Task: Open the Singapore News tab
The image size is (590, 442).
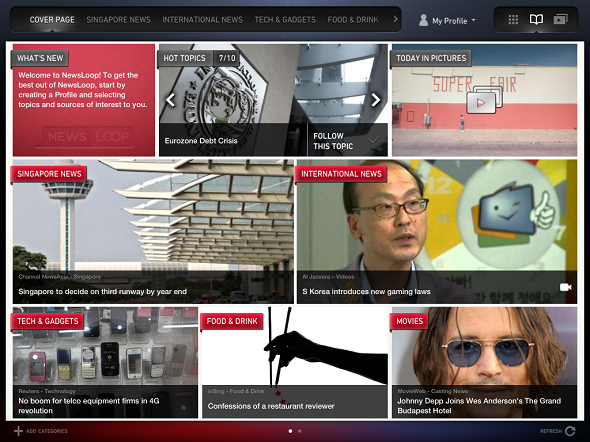Action: 119,20
